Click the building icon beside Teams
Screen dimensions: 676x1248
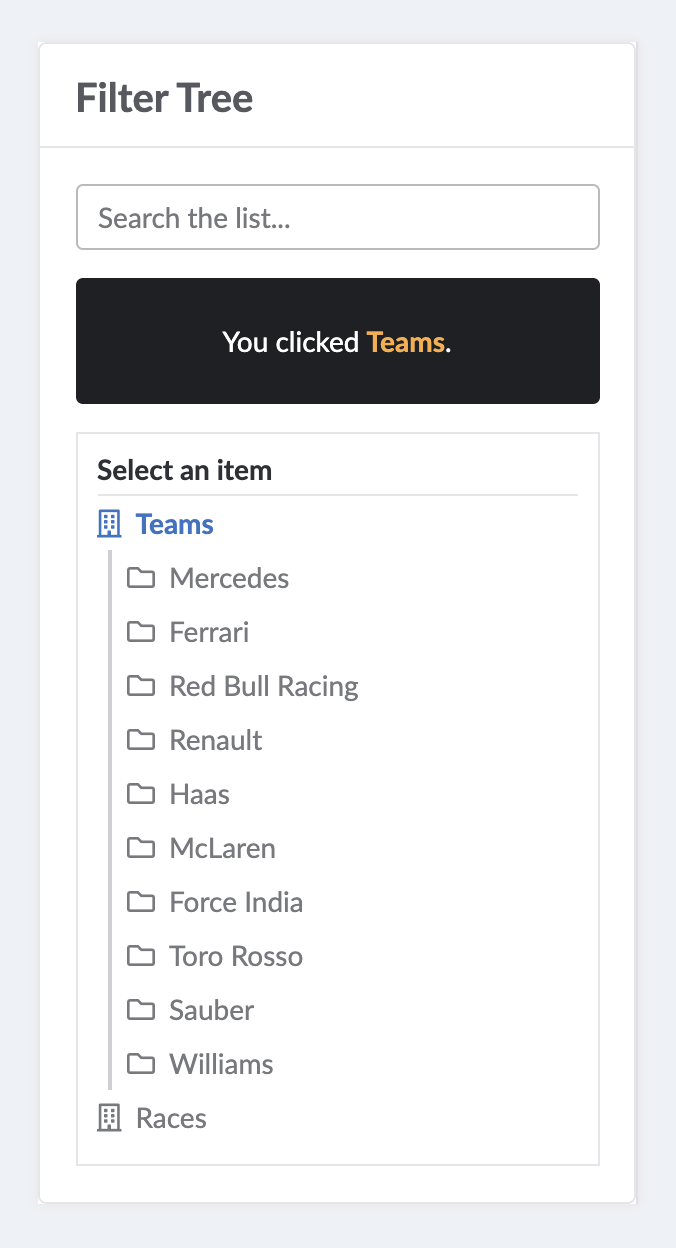point(109,524)
